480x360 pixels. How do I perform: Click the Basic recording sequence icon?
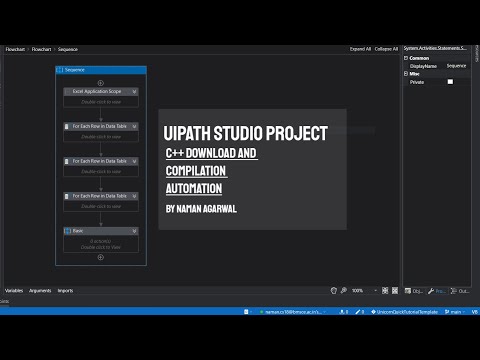(x=68, y=231)
